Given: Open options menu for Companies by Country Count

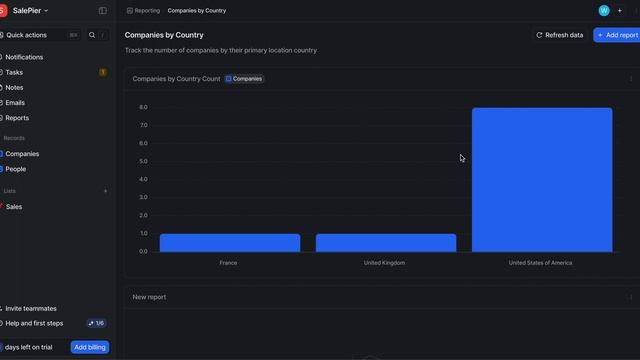Looking at the screenshot, I should pos(631,79).
